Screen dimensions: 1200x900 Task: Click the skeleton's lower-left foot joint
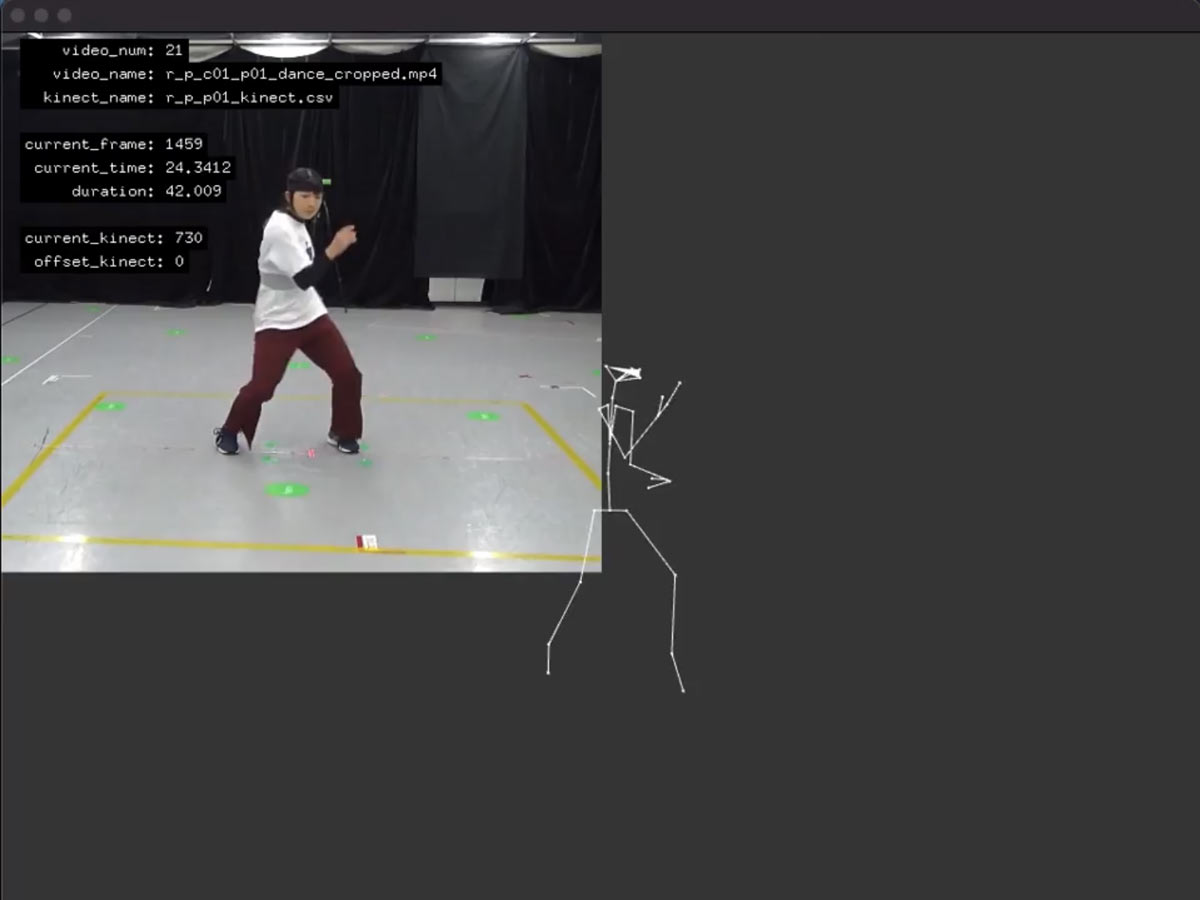coord(548,672)
